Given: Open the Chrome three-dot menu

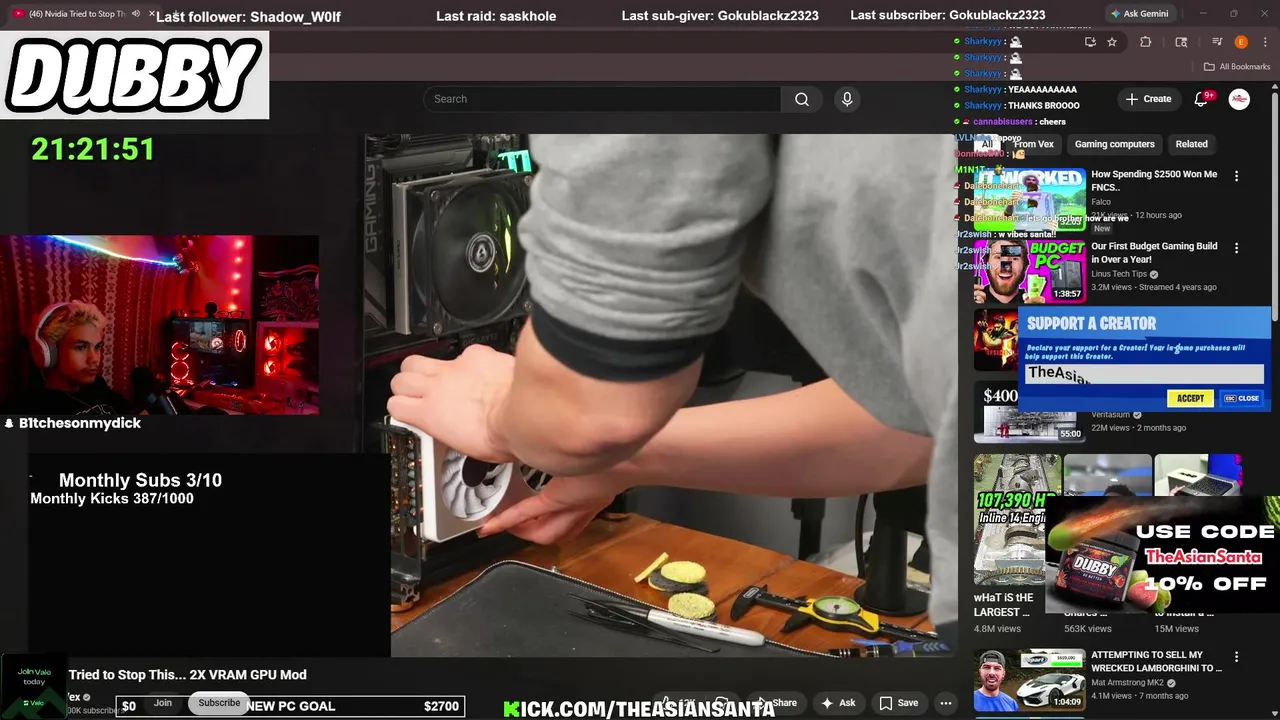Looking at the screenshot, I should (x=1264, y=42).
